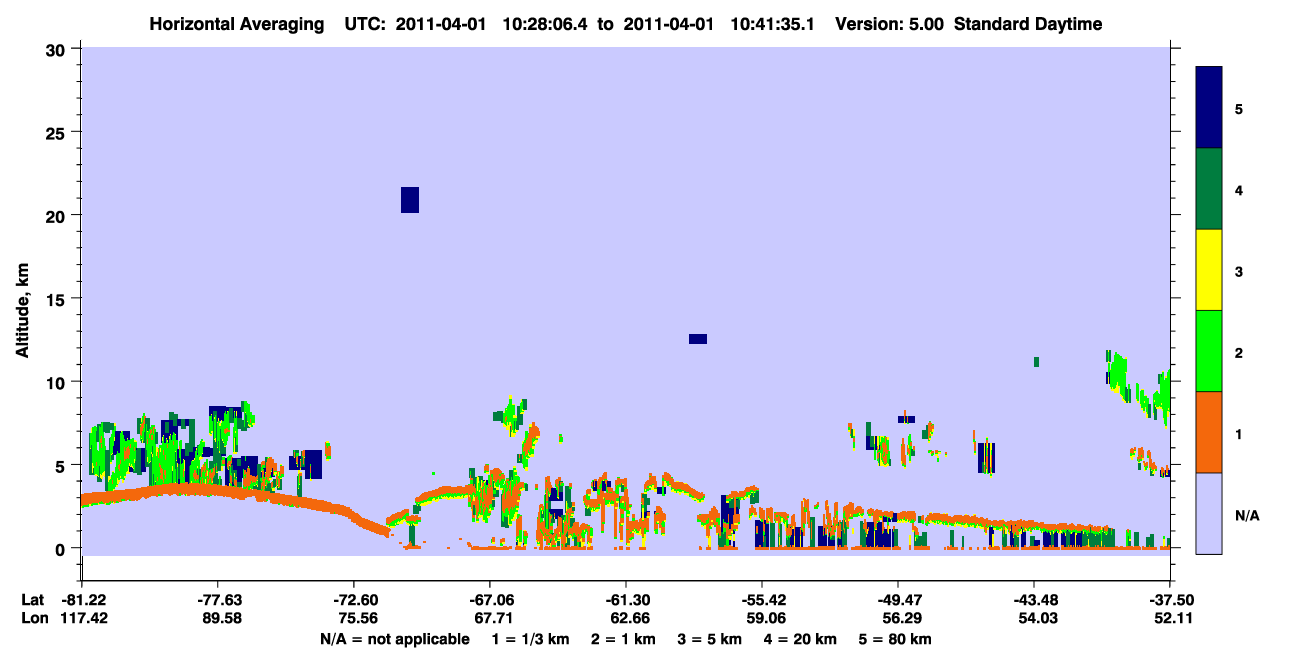This screenshot has height=667, width=1300.
Task: Click 'Standard Daytime' text in title
Action: pos(1028,24)
